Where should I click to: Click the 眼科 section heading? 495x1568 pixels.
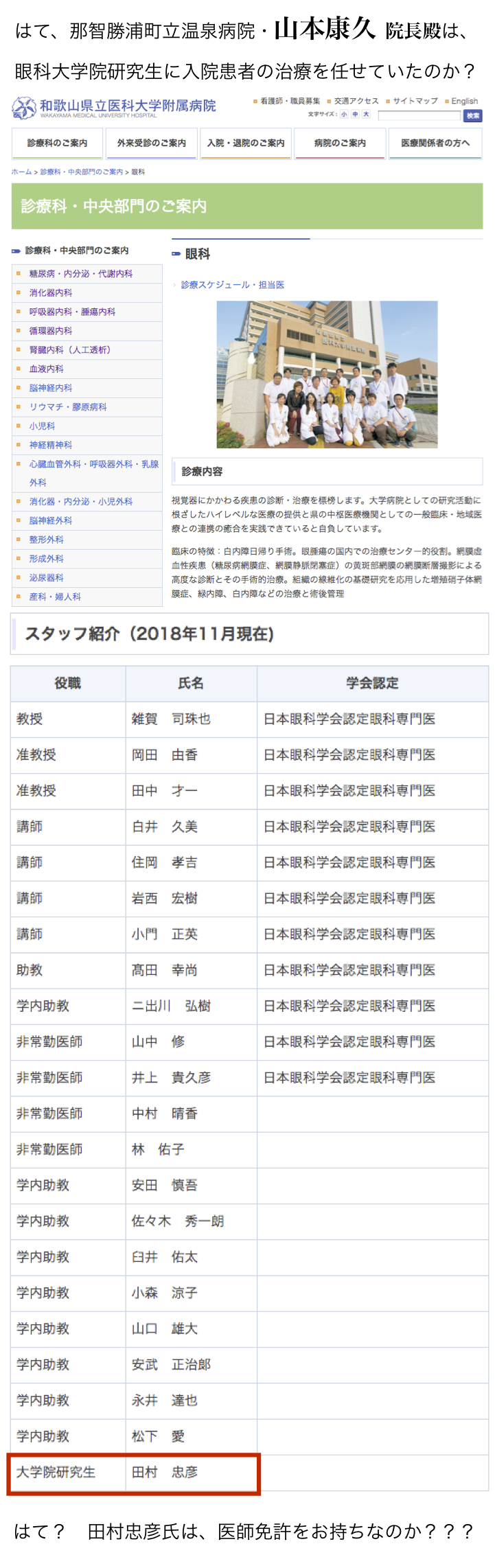197,254
